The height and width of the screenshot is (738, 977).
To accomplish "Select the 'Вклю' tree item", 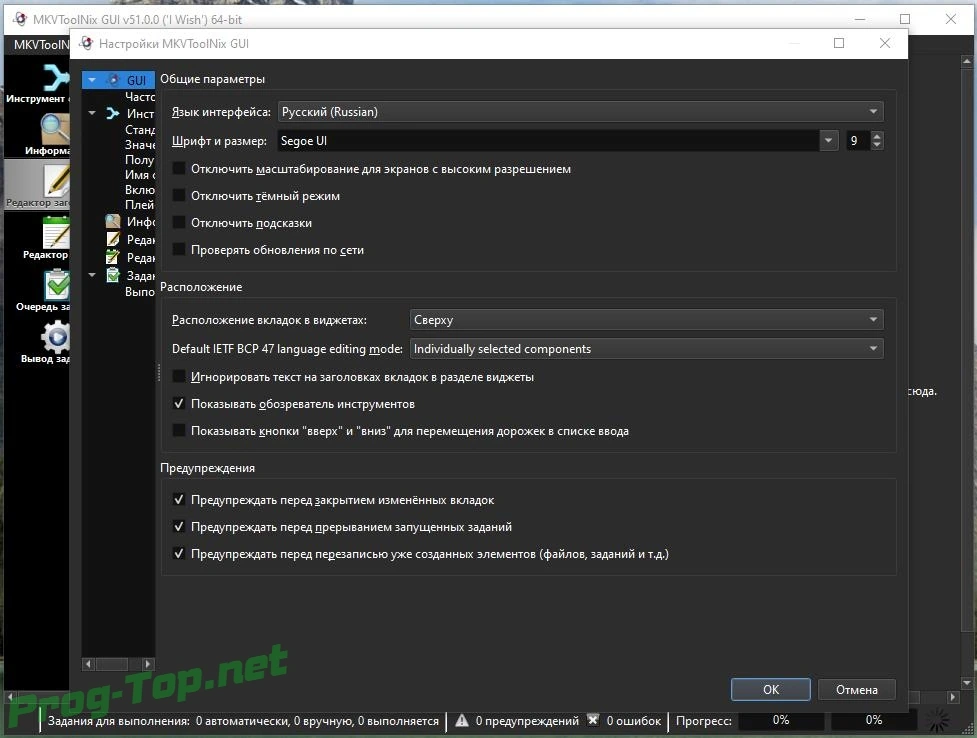I will click(x=140, y=189).
